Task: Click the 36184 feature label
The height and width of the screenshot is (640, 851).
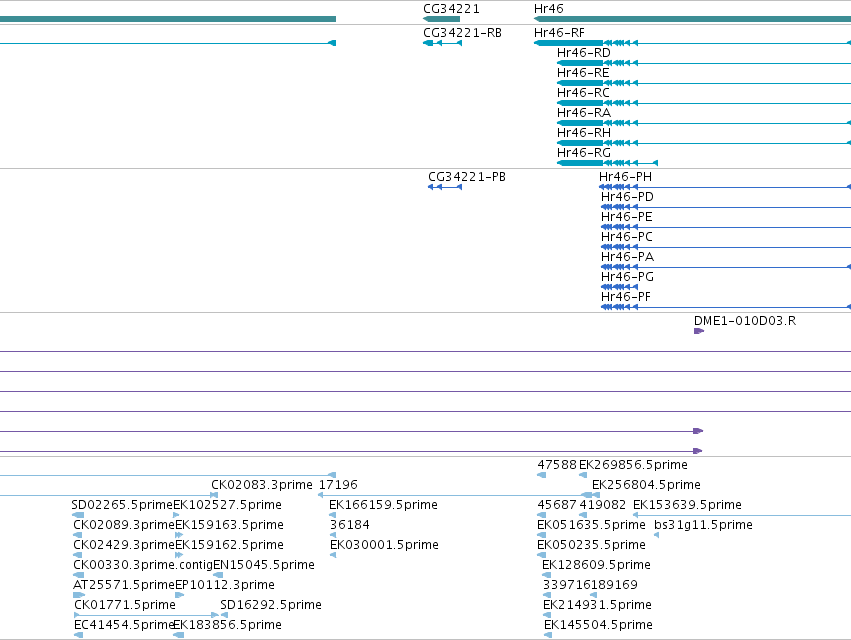Action: (350, 524)
